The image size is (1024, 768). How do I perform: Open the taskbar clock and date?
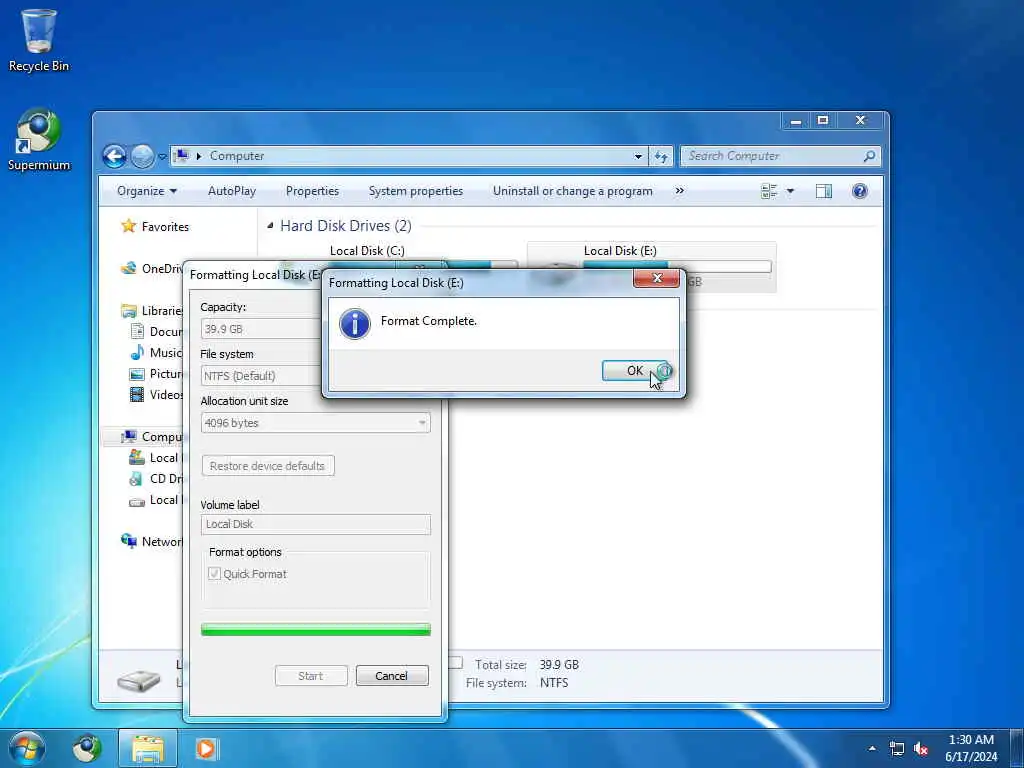pos(971,748)
